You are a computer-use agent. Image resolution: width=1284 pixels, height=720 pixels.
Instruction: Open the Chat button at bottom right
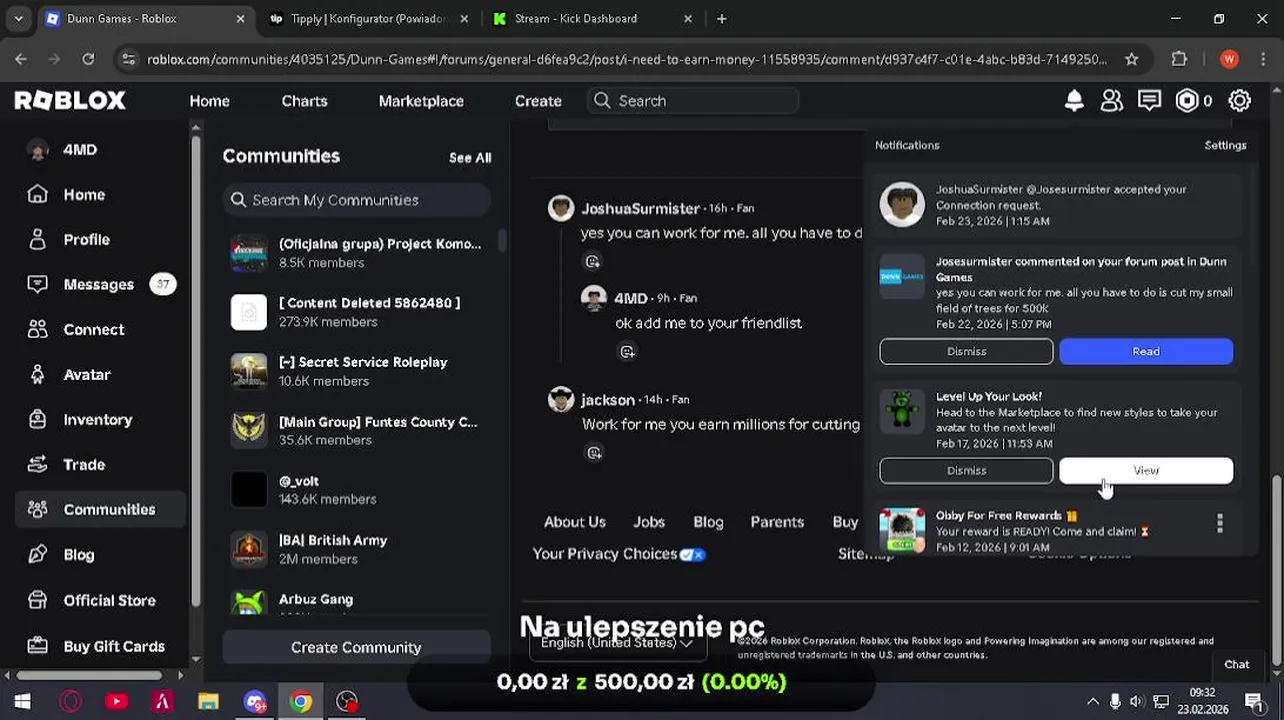[1237, 664]
